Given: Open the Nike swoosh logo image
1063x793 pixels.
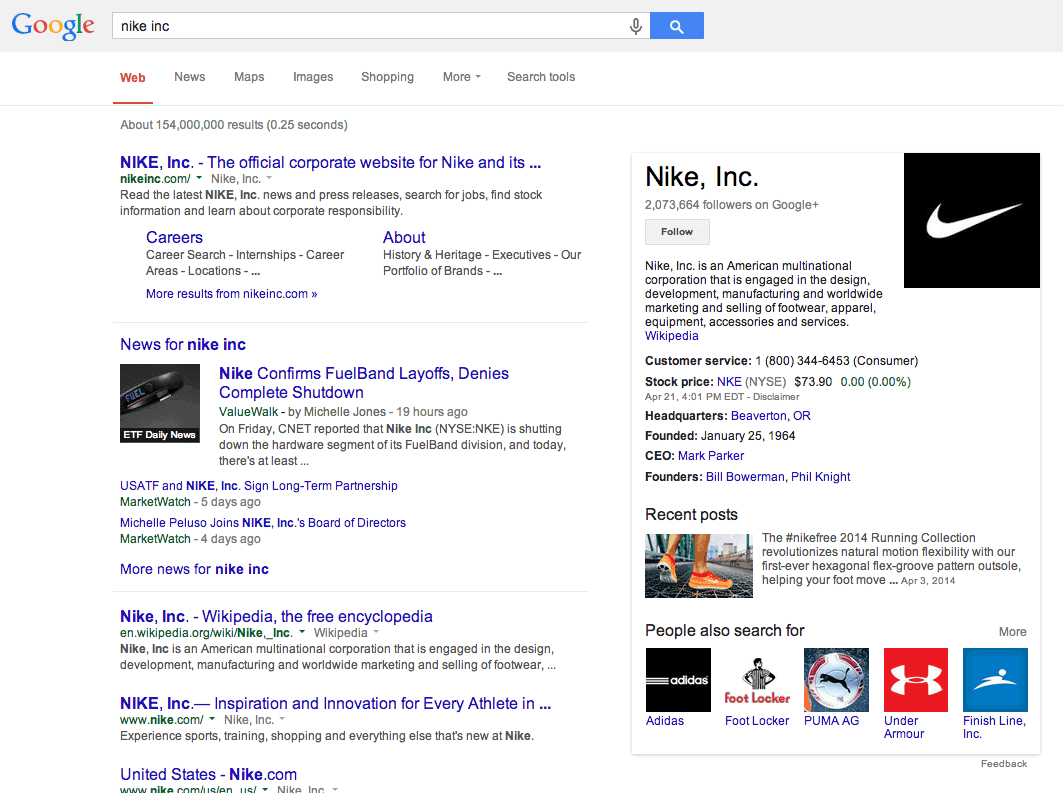Looking at the screenshot, I should point(972,220).
